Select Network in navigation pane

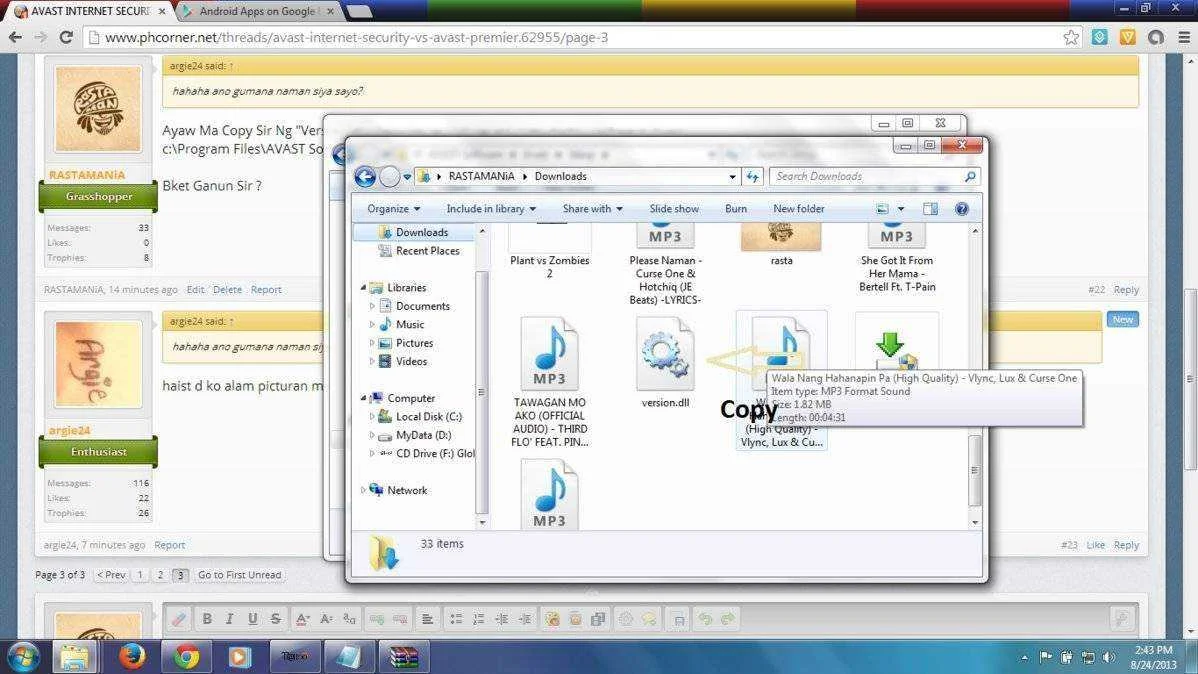pyautogui.click(x=406, y=491)
